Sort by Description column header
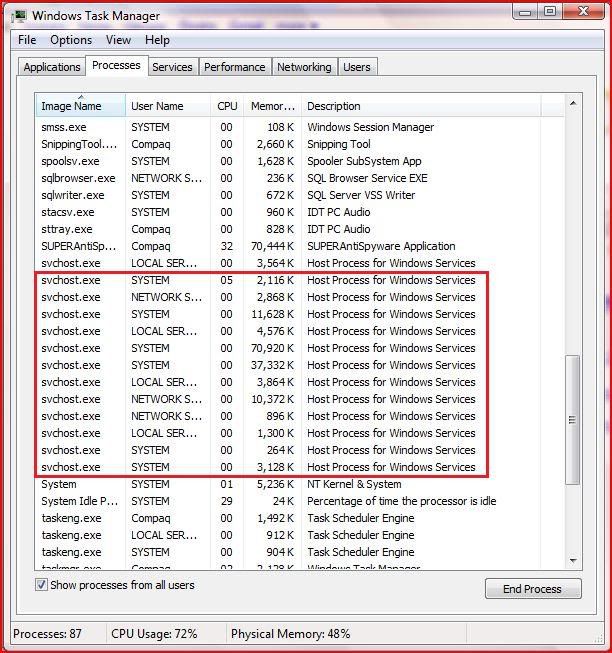The height and width of the screenshot is (653, 612). pyautogui.click(x=421, y=106)
